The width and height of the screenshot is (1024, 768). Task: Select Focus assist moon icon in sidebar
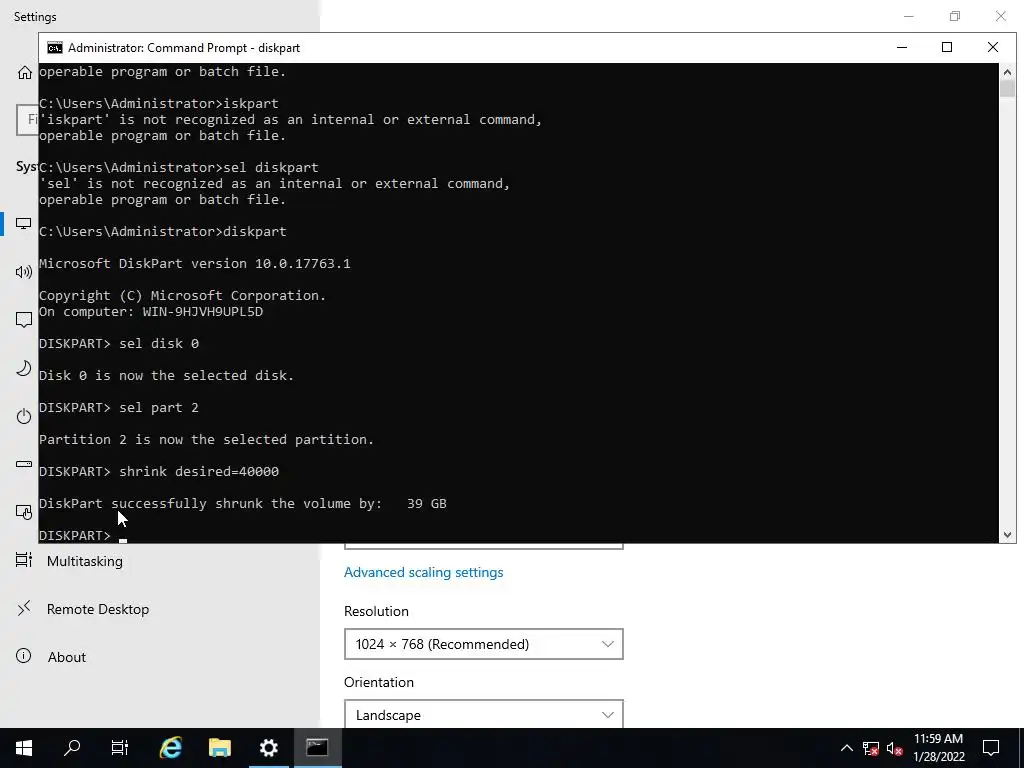coord(24,368)
